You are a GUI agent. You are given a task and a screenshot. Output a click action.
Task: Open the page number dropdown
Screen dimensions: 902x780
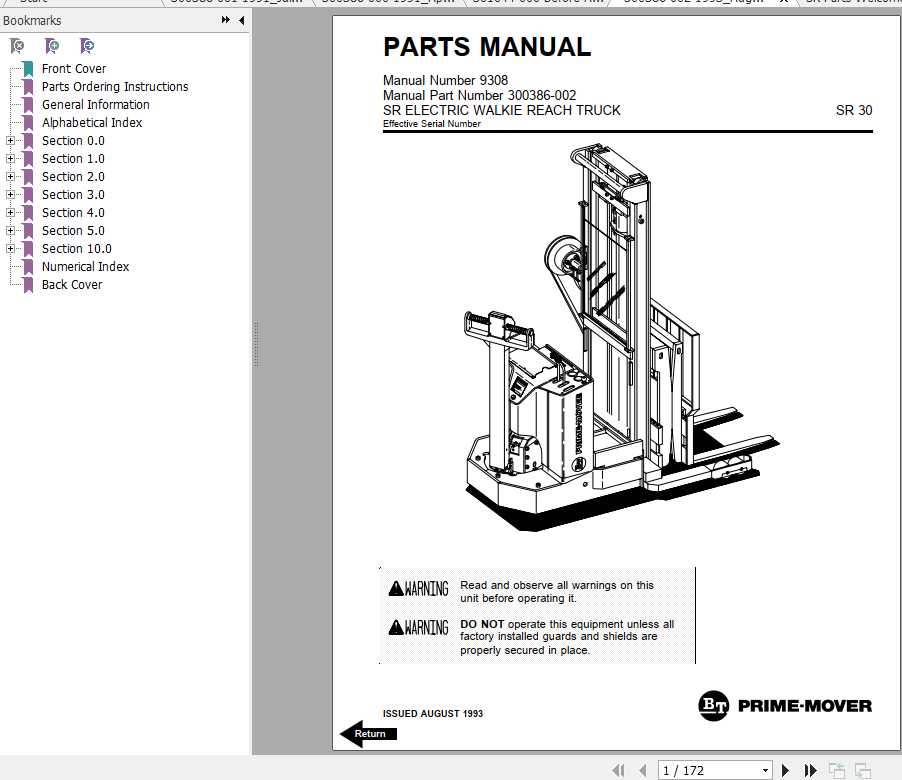[765, 769]
